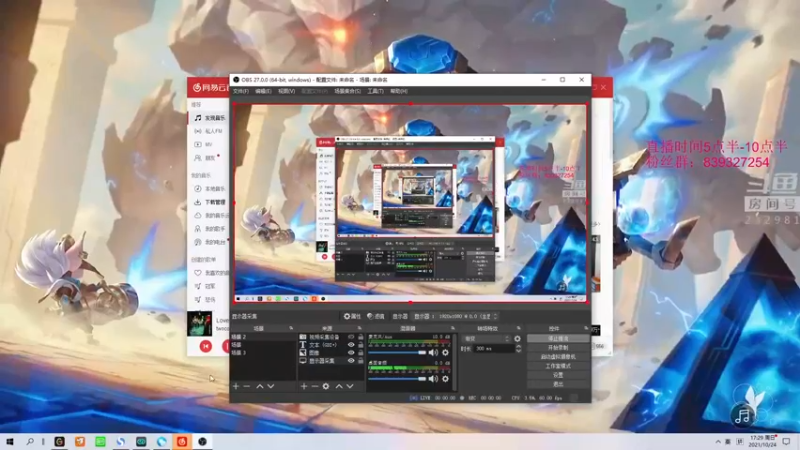The image size is (800, 450).
Task: Open MV section in NetEase Music sidebar
Action: tap(209, 144)
